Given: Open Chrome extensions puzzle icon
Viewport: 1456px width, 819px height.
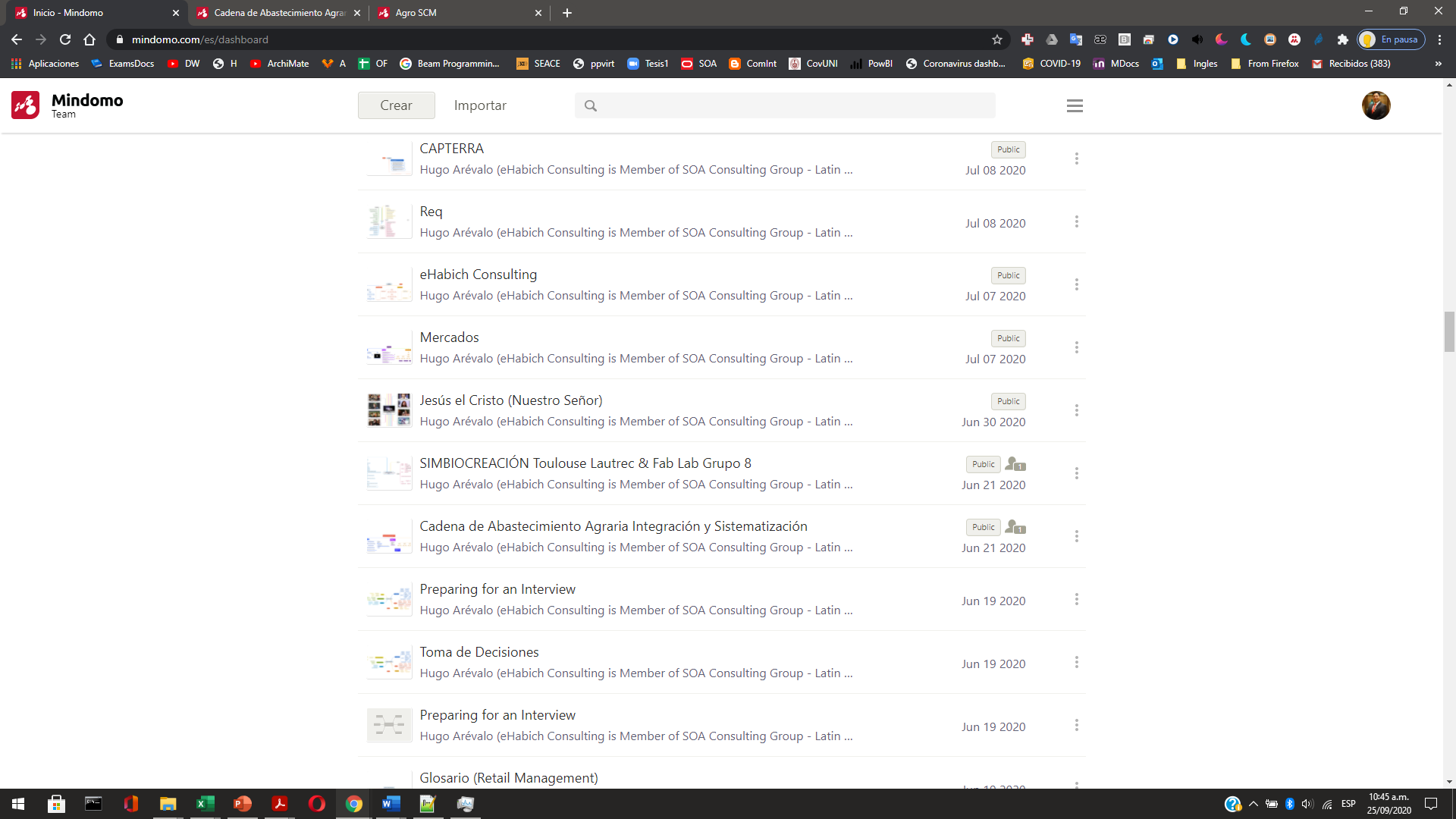Looking at the screenshot, I should [x=1343, y=39].
